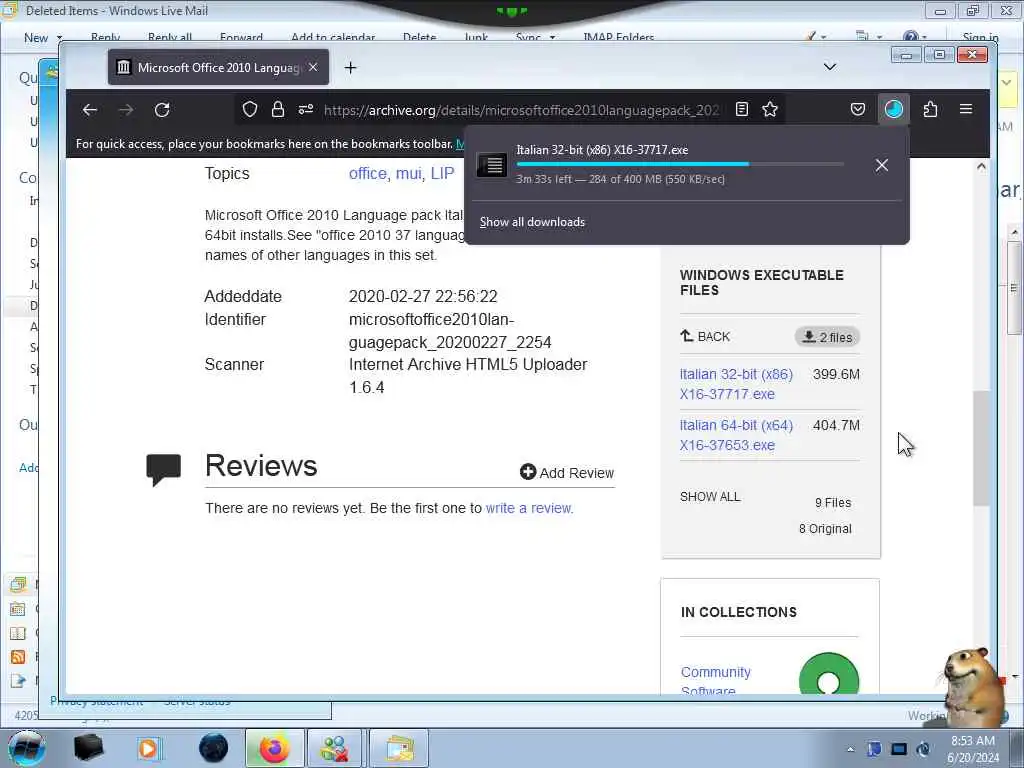Open the Firefox downloads progress button

point(893,109)
